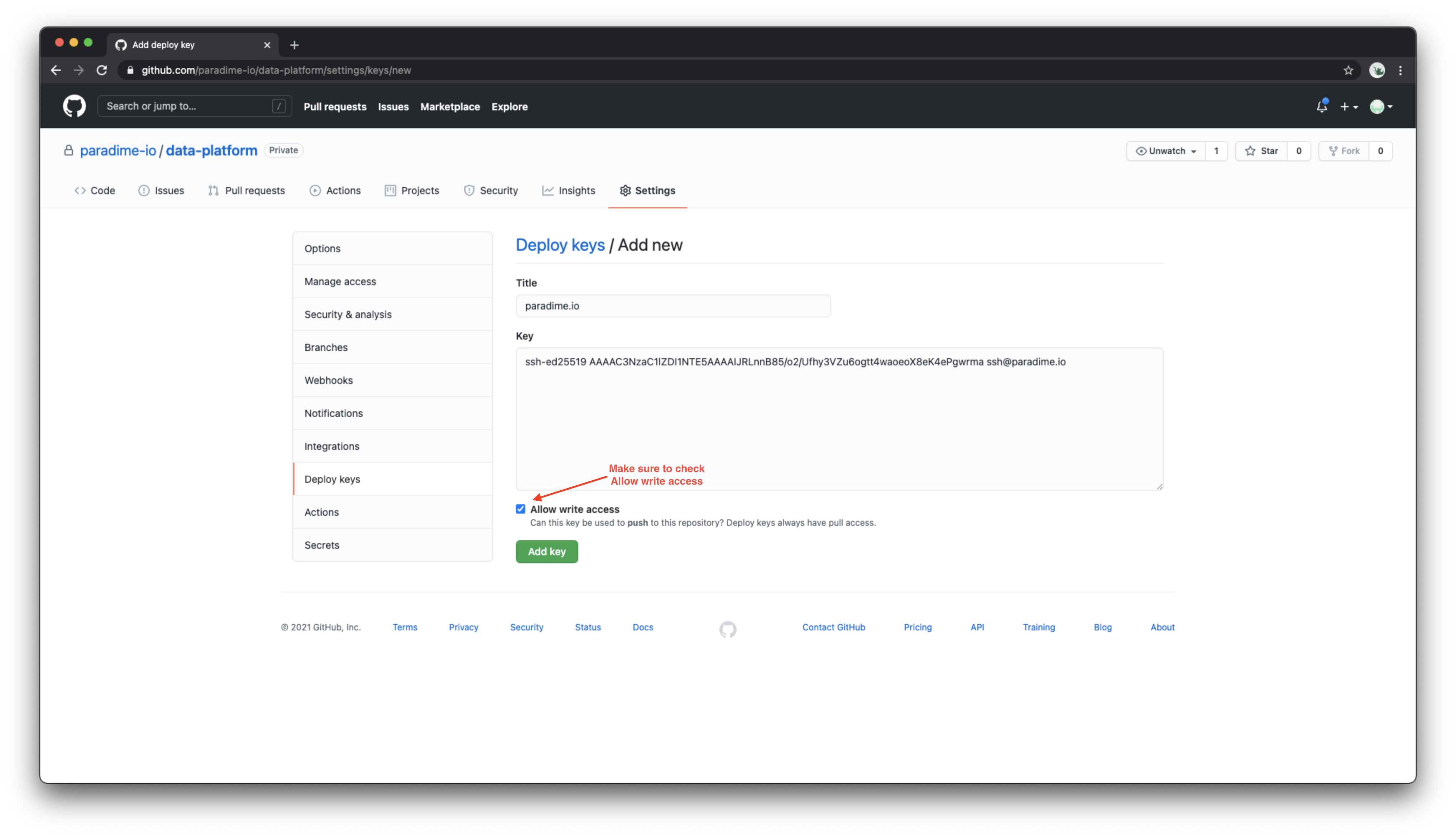Switch to the Insights tab
The width and height of the screenshot is (1456, 836).
pos(568,191)
